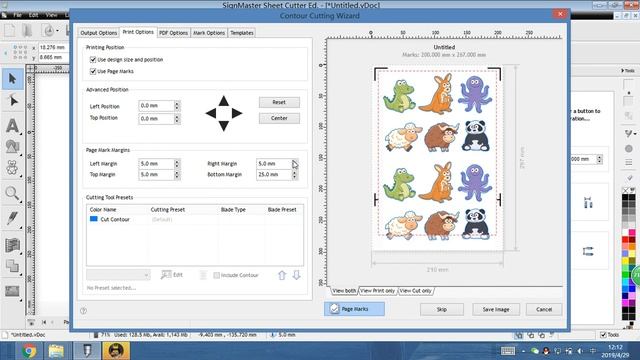640x360 pixels.
Task: Open the pen application on taskbar
Action: (x=86, y=351)
